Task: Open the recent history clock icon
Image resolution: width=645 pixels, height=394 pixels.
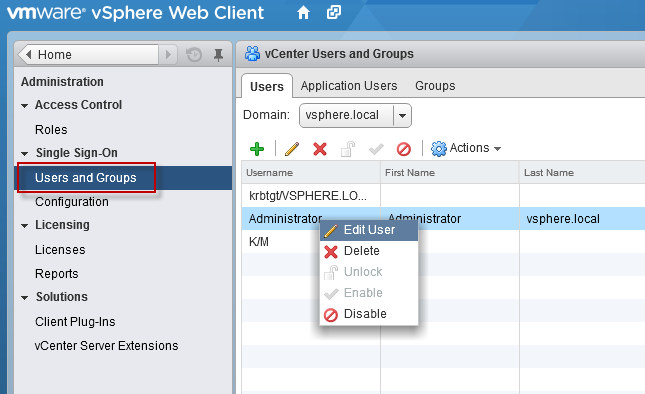Action: tap(194, 54)
